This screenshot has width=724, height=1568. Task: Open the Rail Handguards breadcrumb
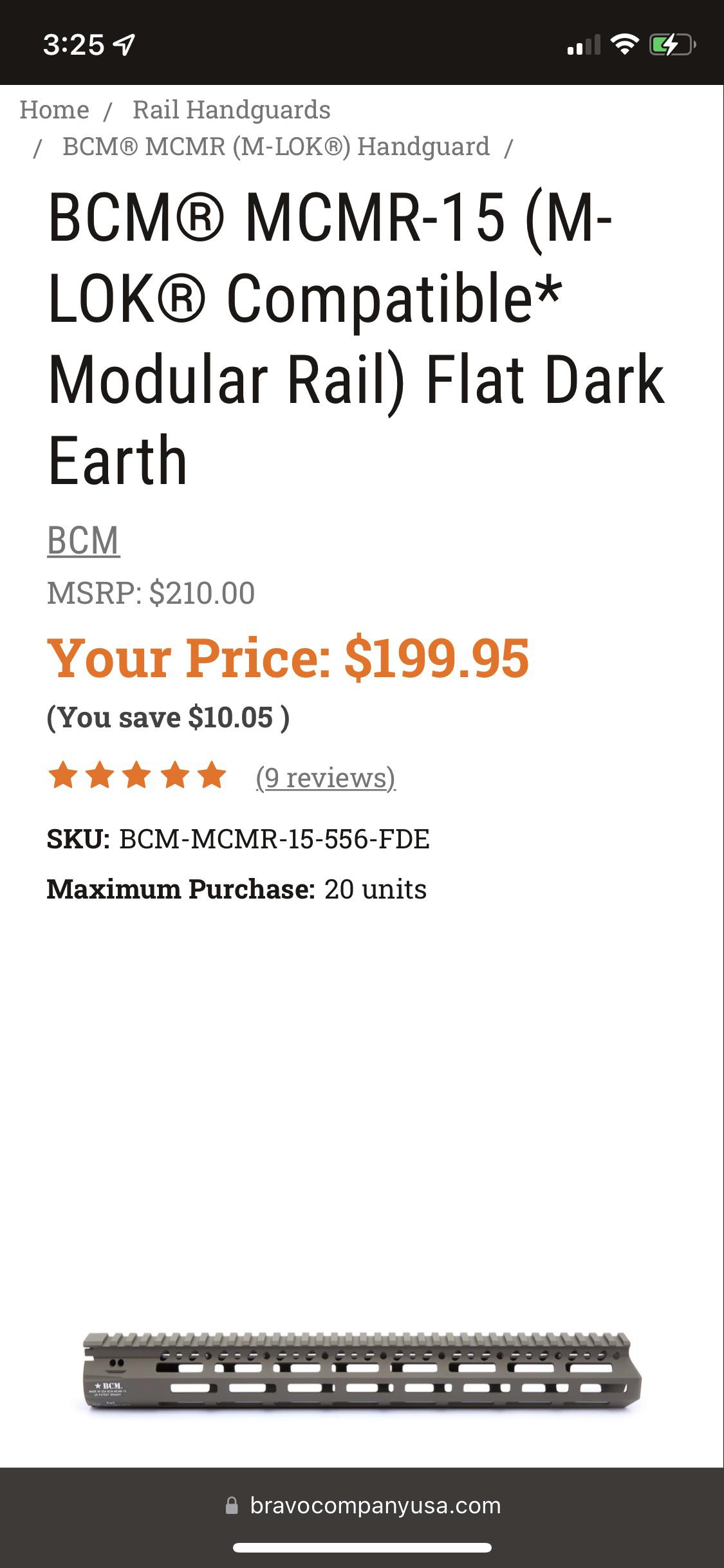(x=231, y=110)
